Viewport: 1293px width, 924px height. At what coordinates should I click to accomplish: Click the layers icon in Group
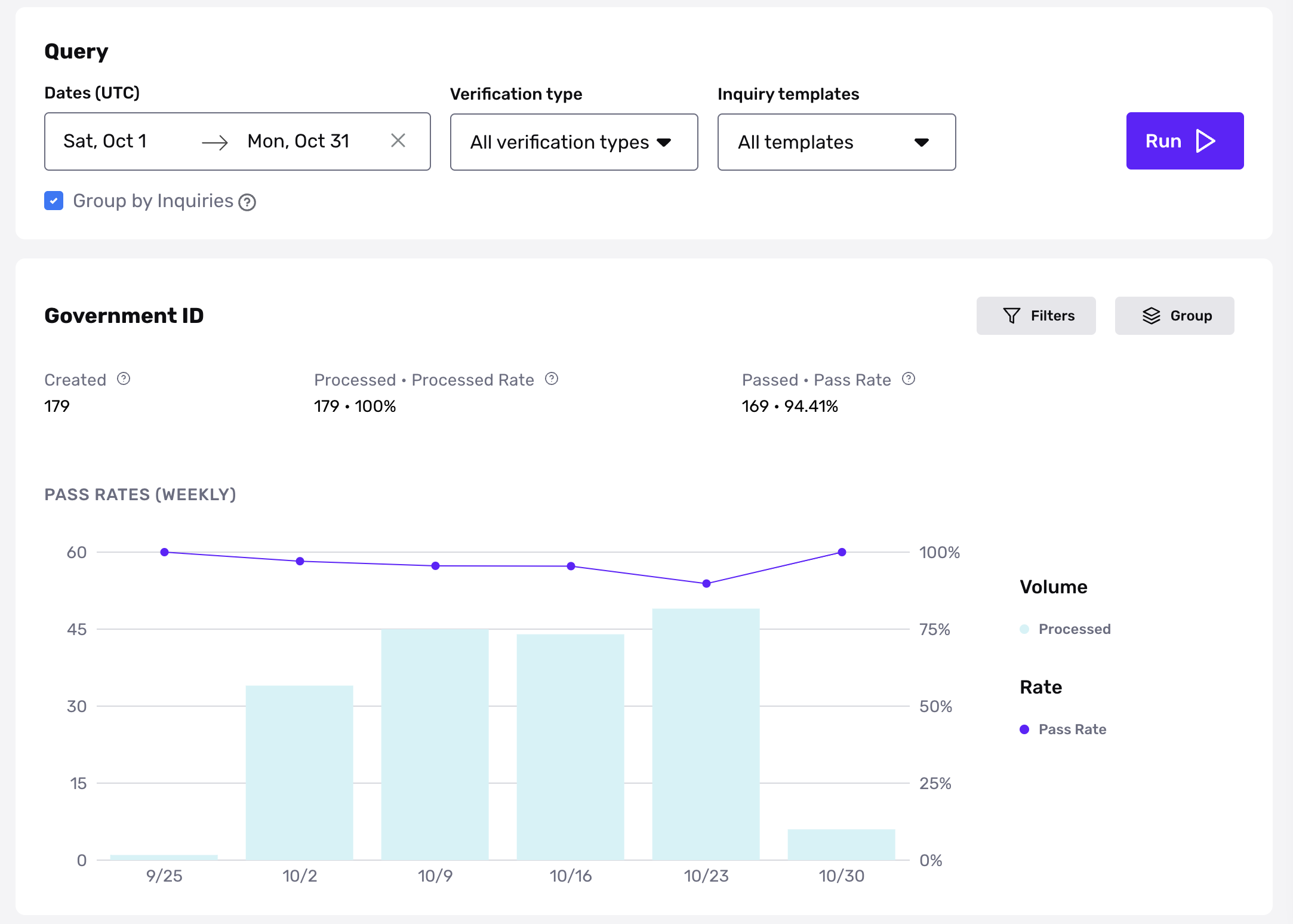1151,316
